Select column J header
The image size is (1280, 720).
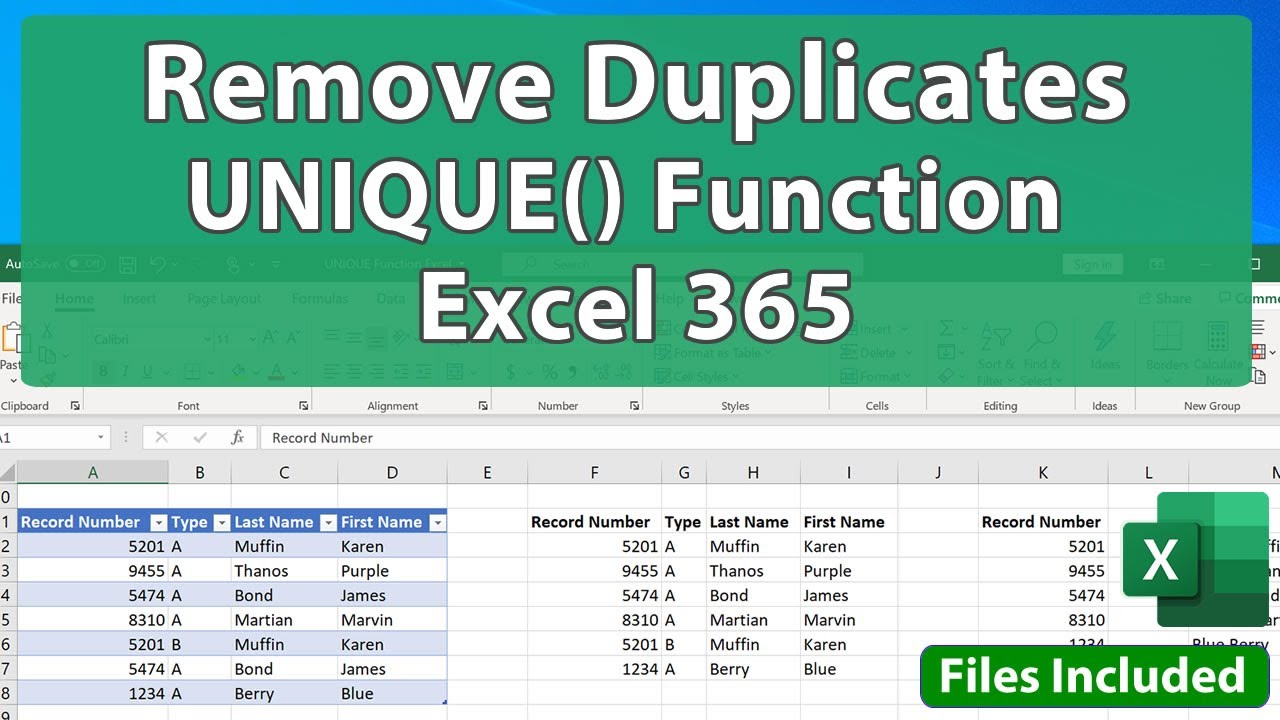tap(938, 473)
